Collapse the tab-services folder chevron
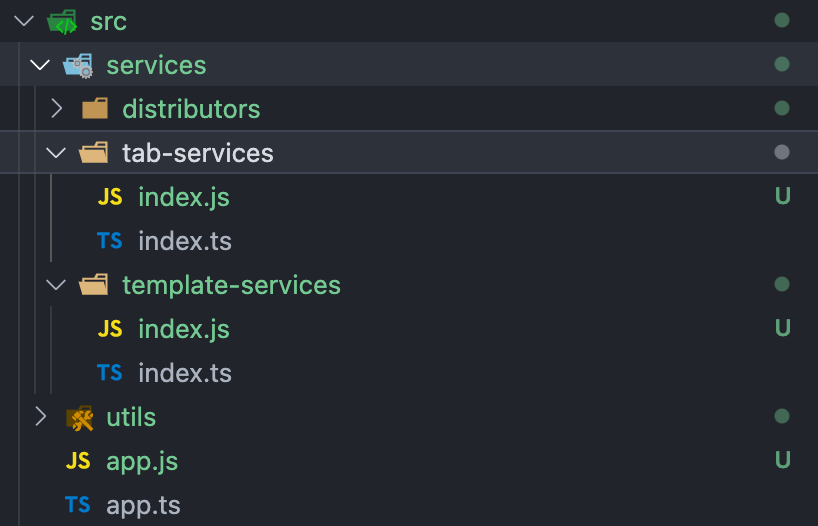The height and width of the screenshot is (526, 818). tap(56, 153)
